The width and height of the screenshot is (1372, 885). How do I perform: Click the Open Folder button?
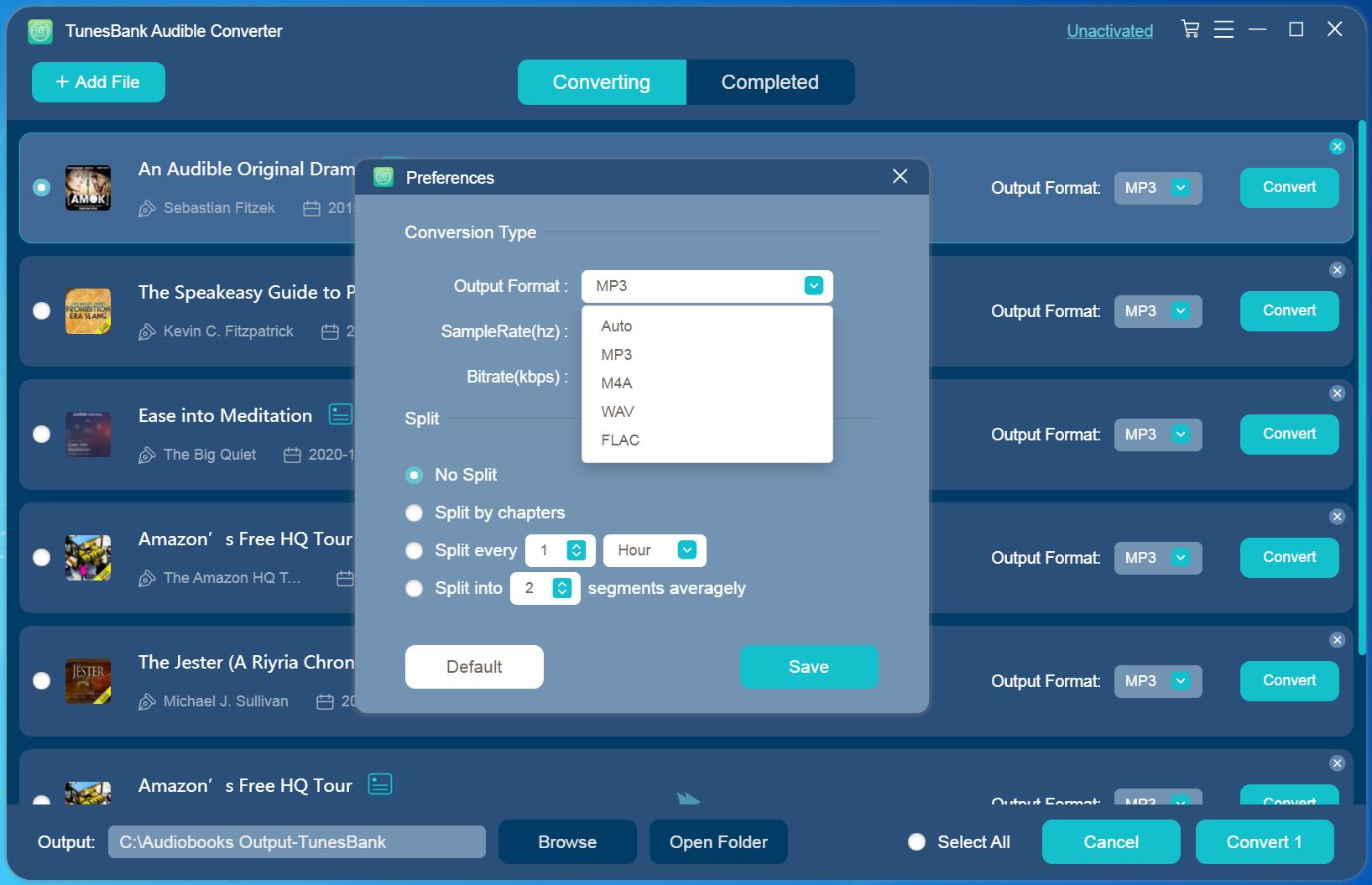[x=718, y=842]
